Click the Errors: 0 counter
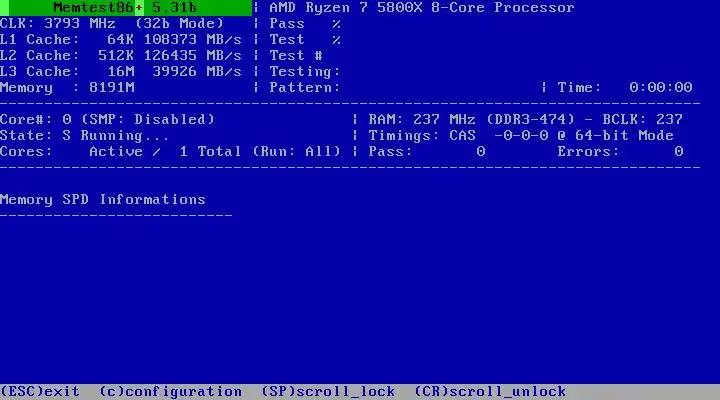Screen dimensions: 720x400 pyautogui.click(x=620, y=152)
